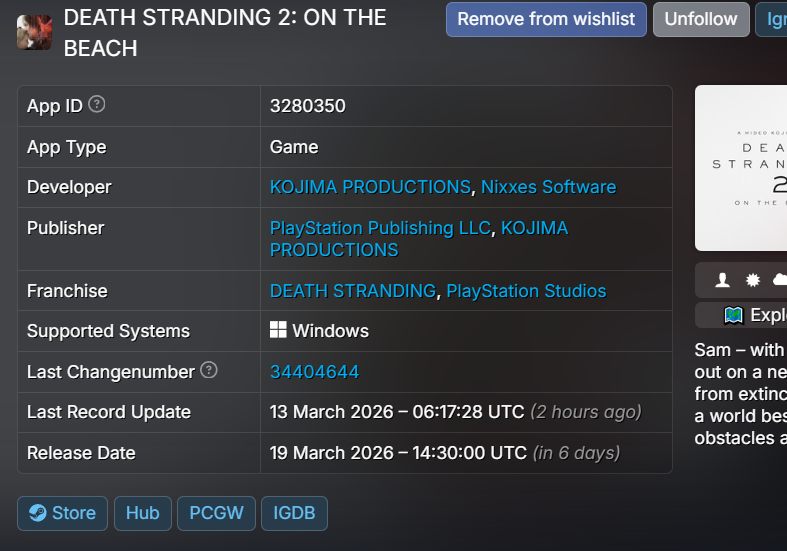This screenshot has width=787, height=551.
Task: Open the PlayStation Publishing LLC publisher link
Action: tap(380, 228)
